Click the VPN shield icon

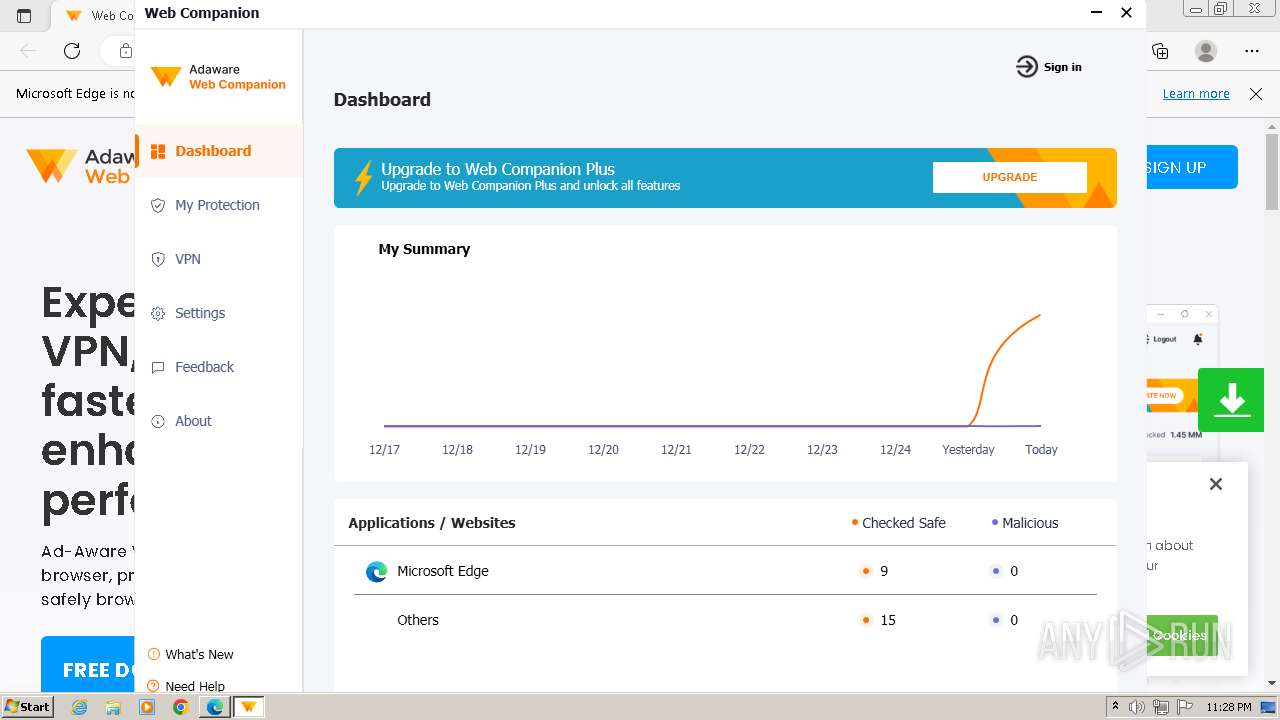click(158, 259)
